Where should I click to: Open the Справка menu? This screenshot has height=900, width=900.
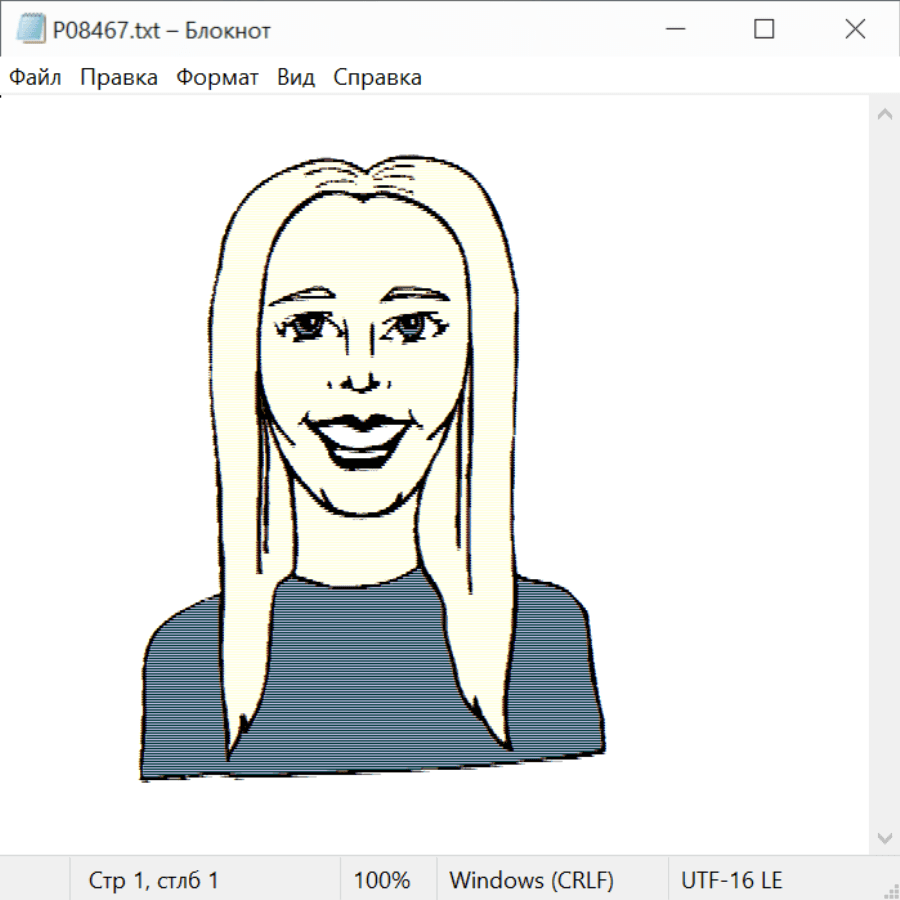(377, 78)
